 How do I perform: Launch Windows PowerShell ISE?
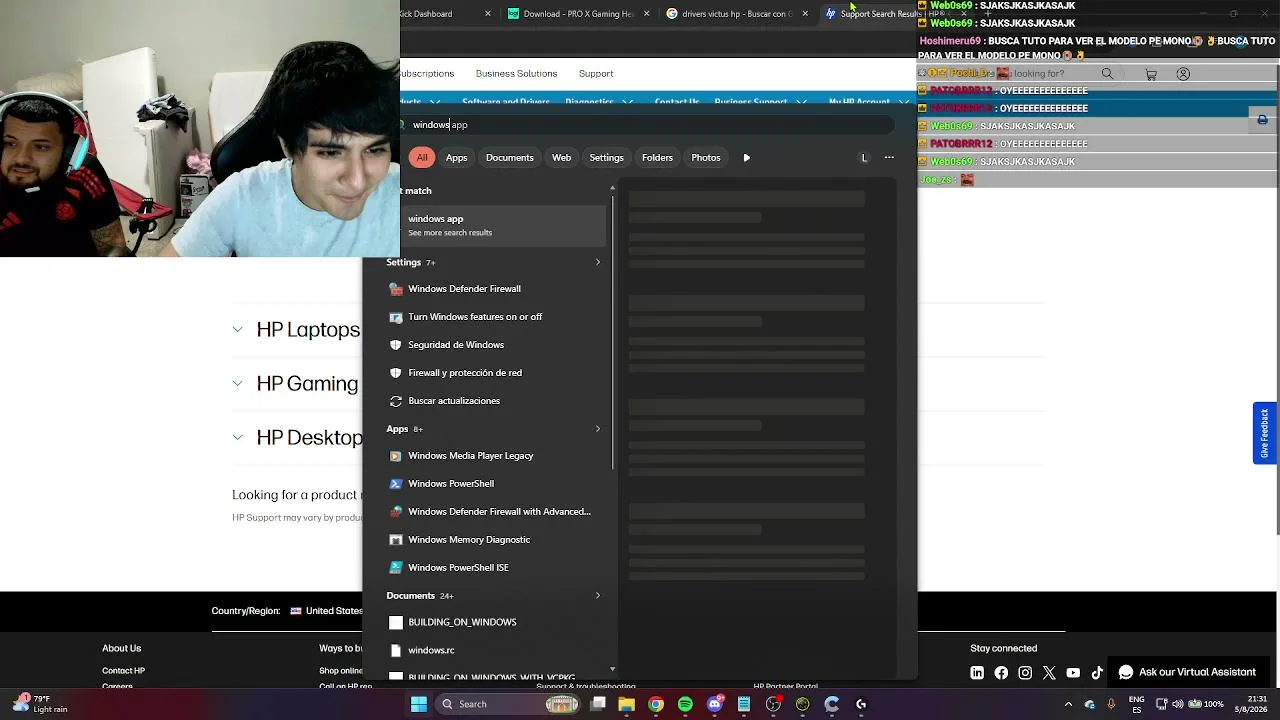point(497,568)
